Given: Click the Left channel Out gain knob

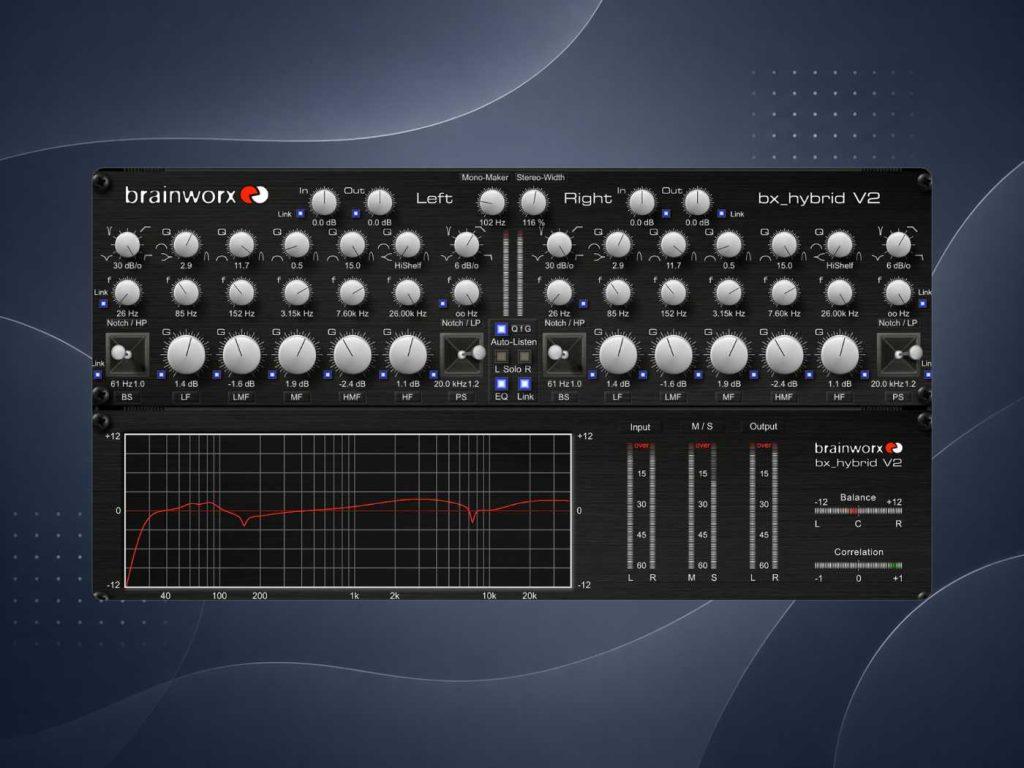Looking at the screenshot, I should 379,202.
